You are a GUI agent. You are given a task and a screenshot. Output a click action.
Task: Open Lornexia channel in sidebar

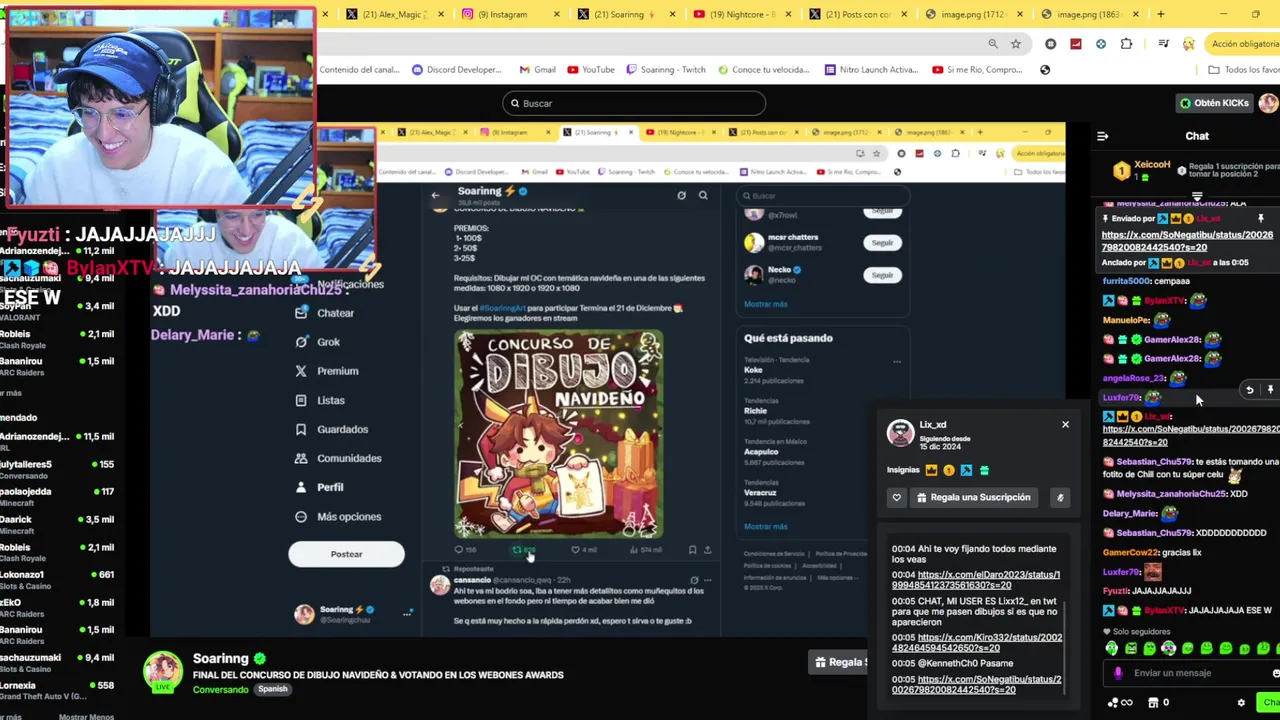click(57, 690)
